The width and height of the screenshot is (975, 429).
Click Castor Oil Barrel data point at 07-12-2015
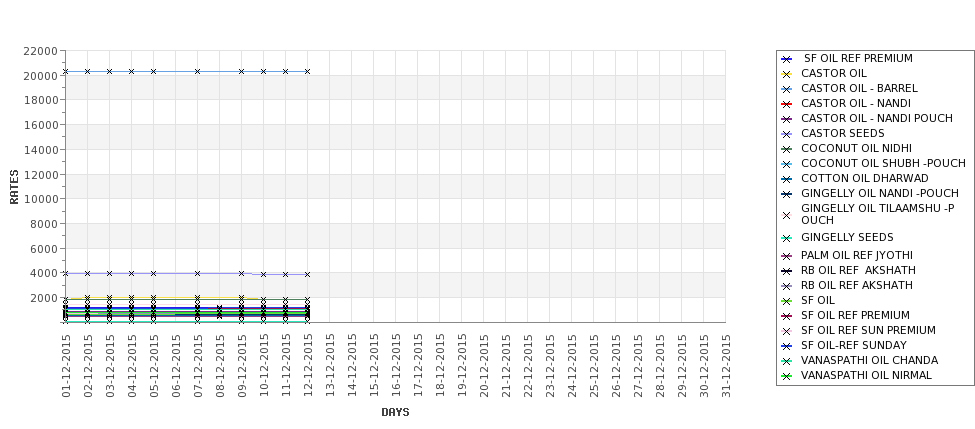[x=198, y=72]
